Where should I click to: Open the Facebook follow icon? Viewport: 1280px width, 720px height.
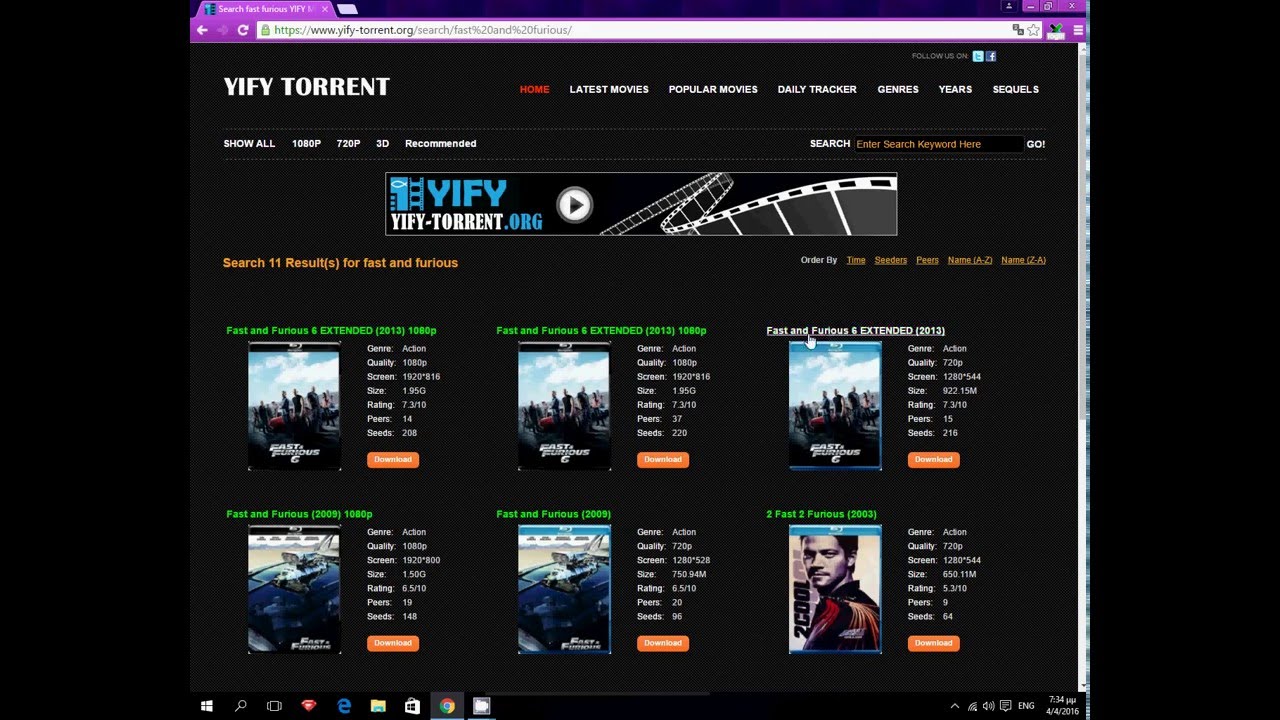point(991,56)
